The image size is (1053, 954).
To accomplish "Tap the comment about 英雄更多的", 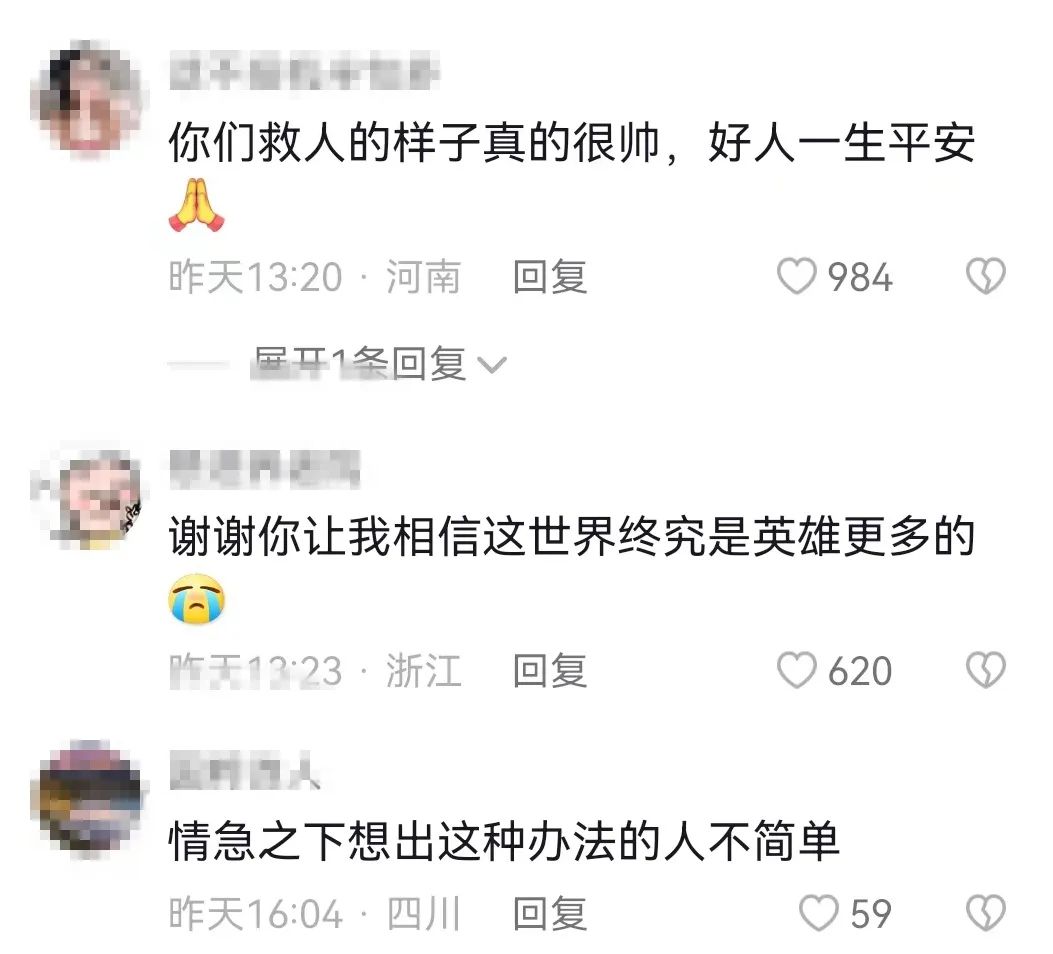I will (x=571, y=537).
